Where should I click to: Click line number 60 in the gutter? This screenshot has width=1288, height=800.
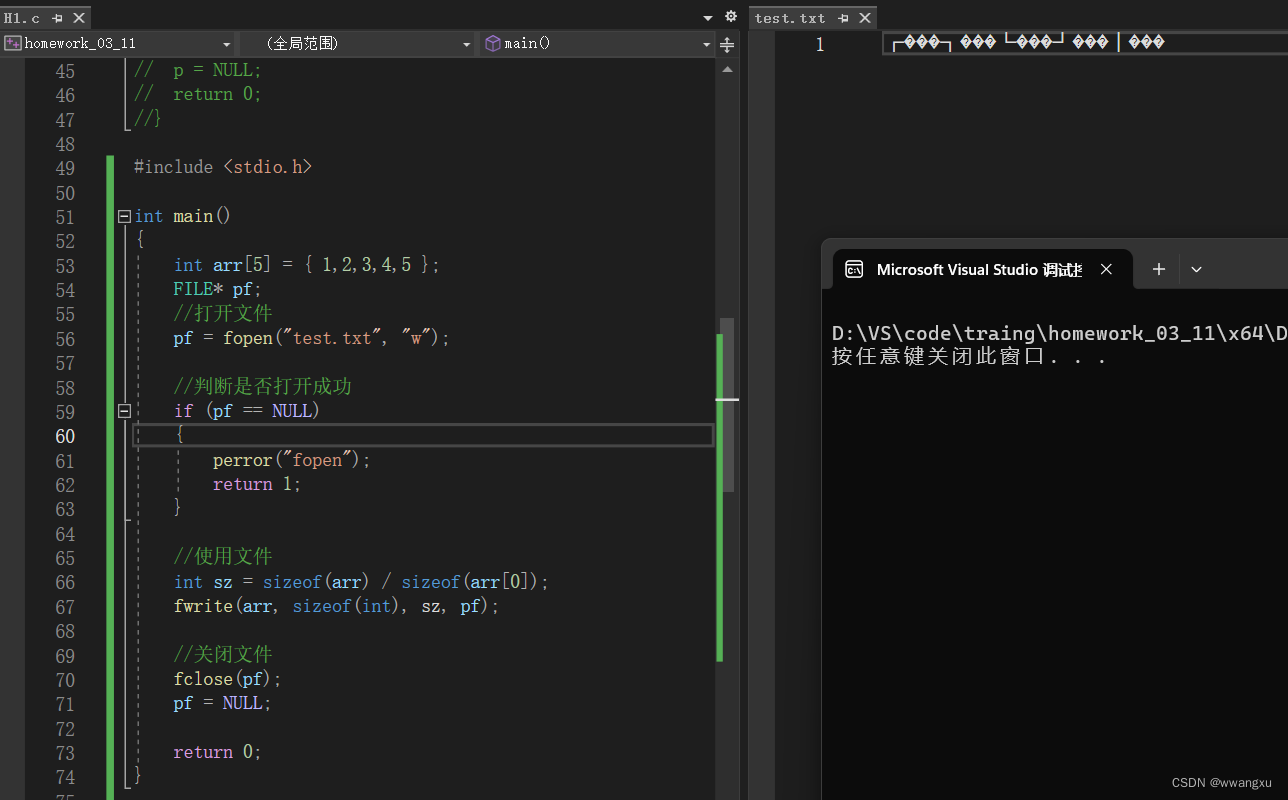point(65,436)
